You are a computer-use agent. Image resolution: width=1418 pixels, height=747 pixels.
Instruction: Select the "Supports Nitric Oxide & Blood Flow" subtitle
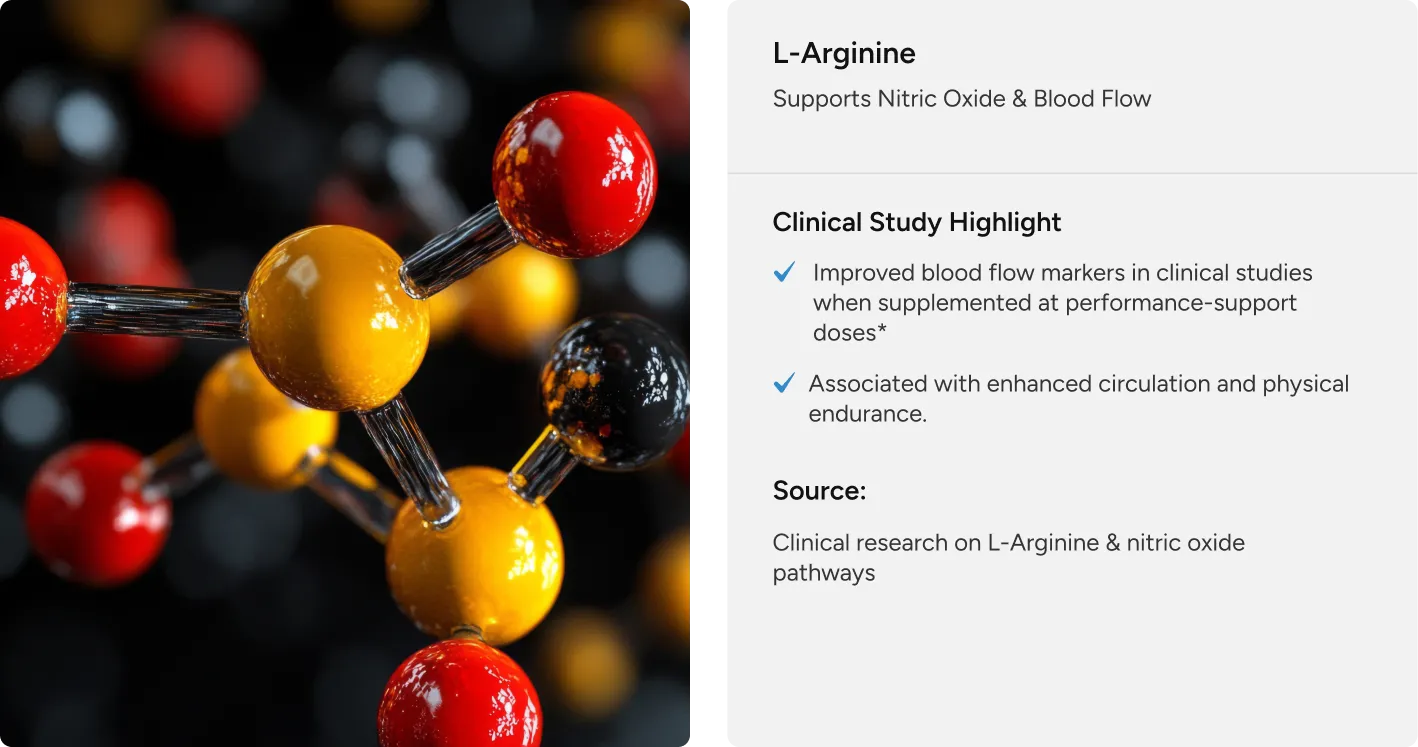961,99
